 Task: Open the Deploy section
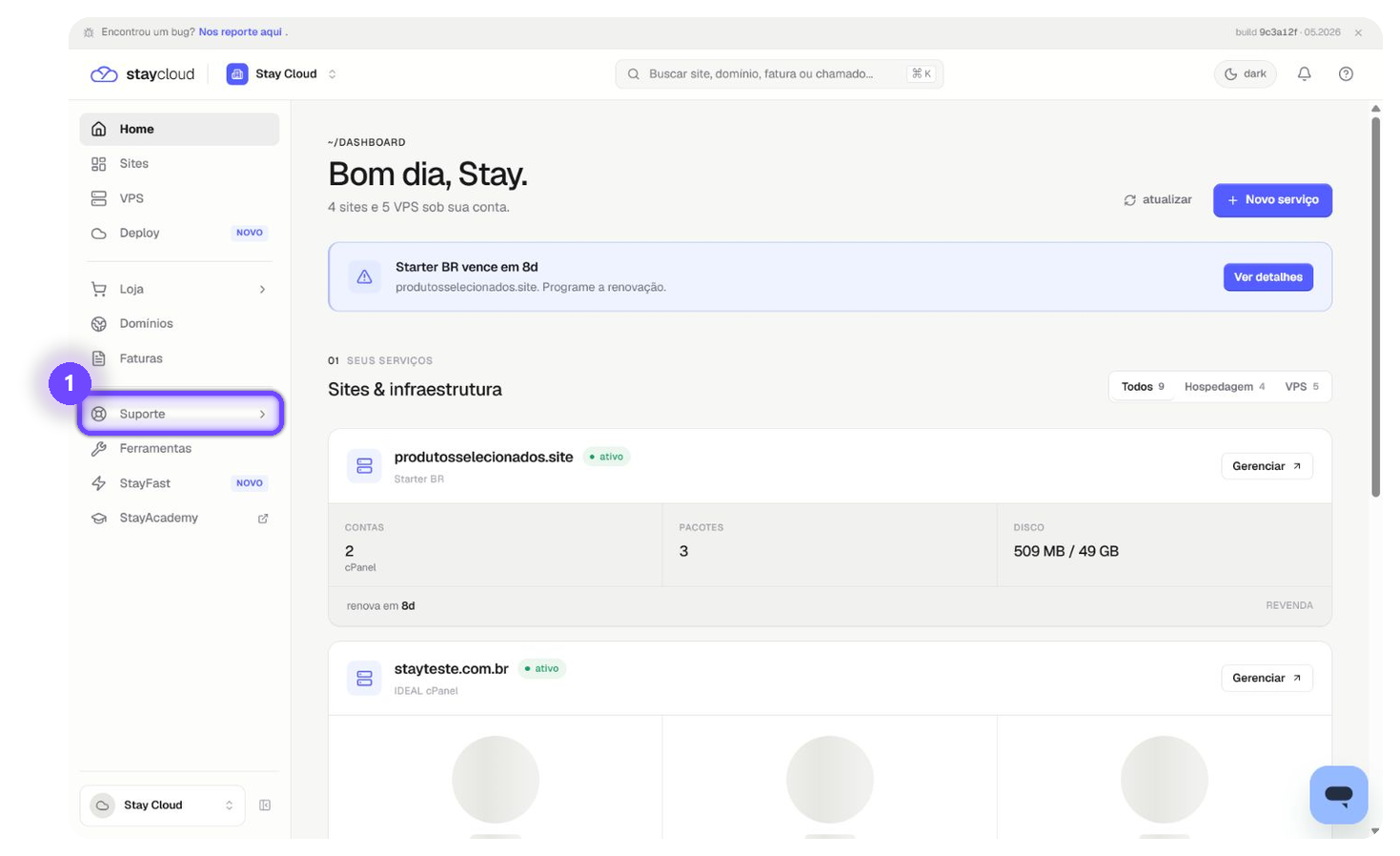[179, 233]
